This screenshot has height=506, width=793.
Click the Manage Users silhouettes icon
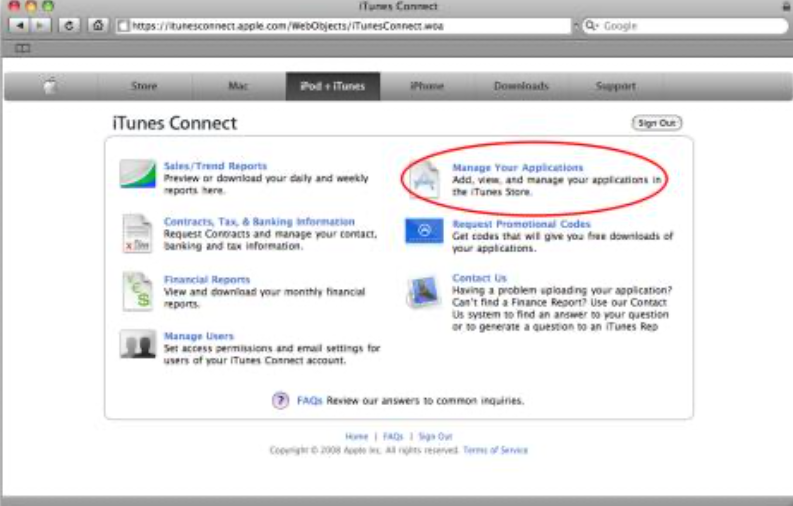[138, 344]
